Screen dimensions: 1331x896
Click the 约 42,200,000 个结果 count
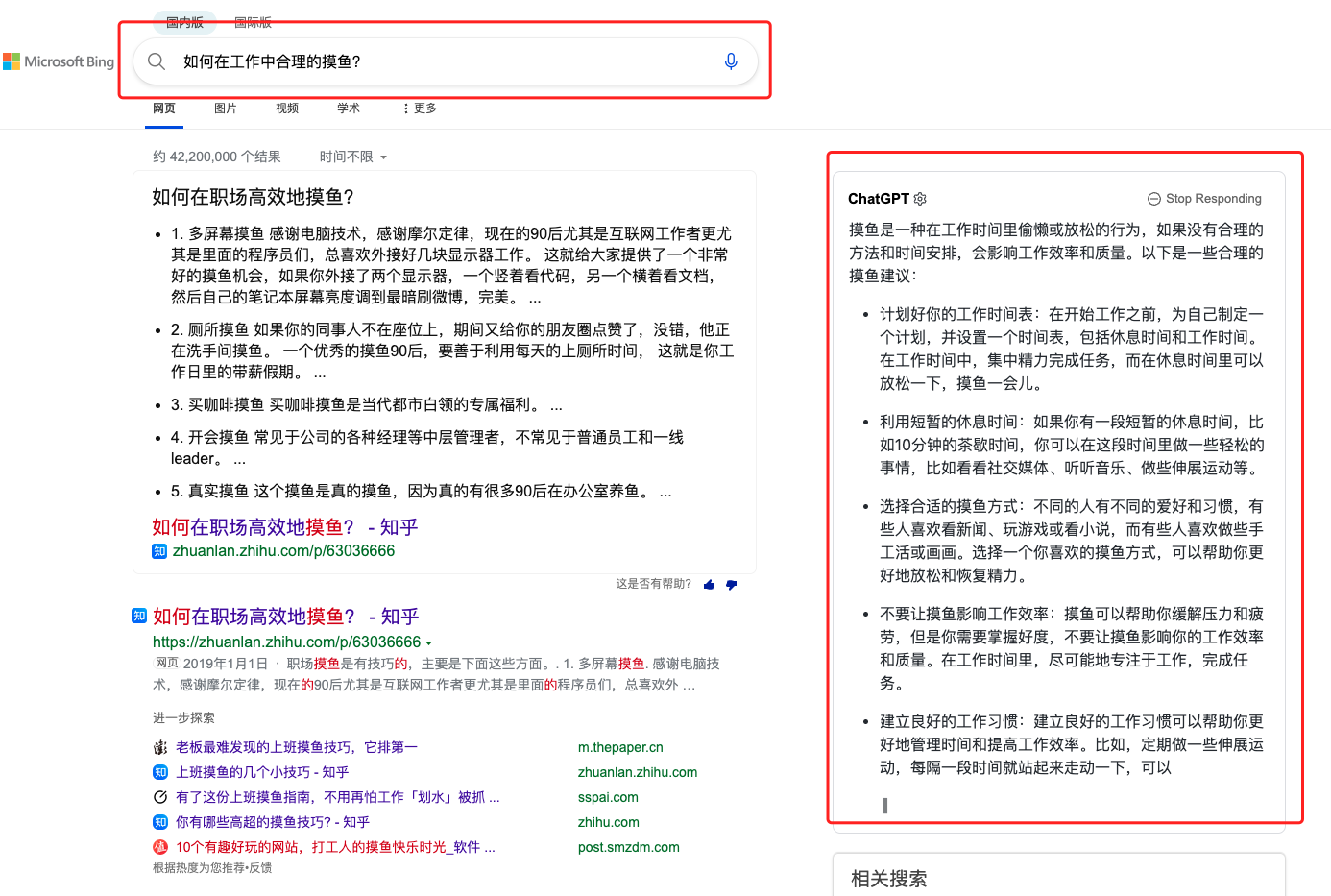click(x=217, y=157)
